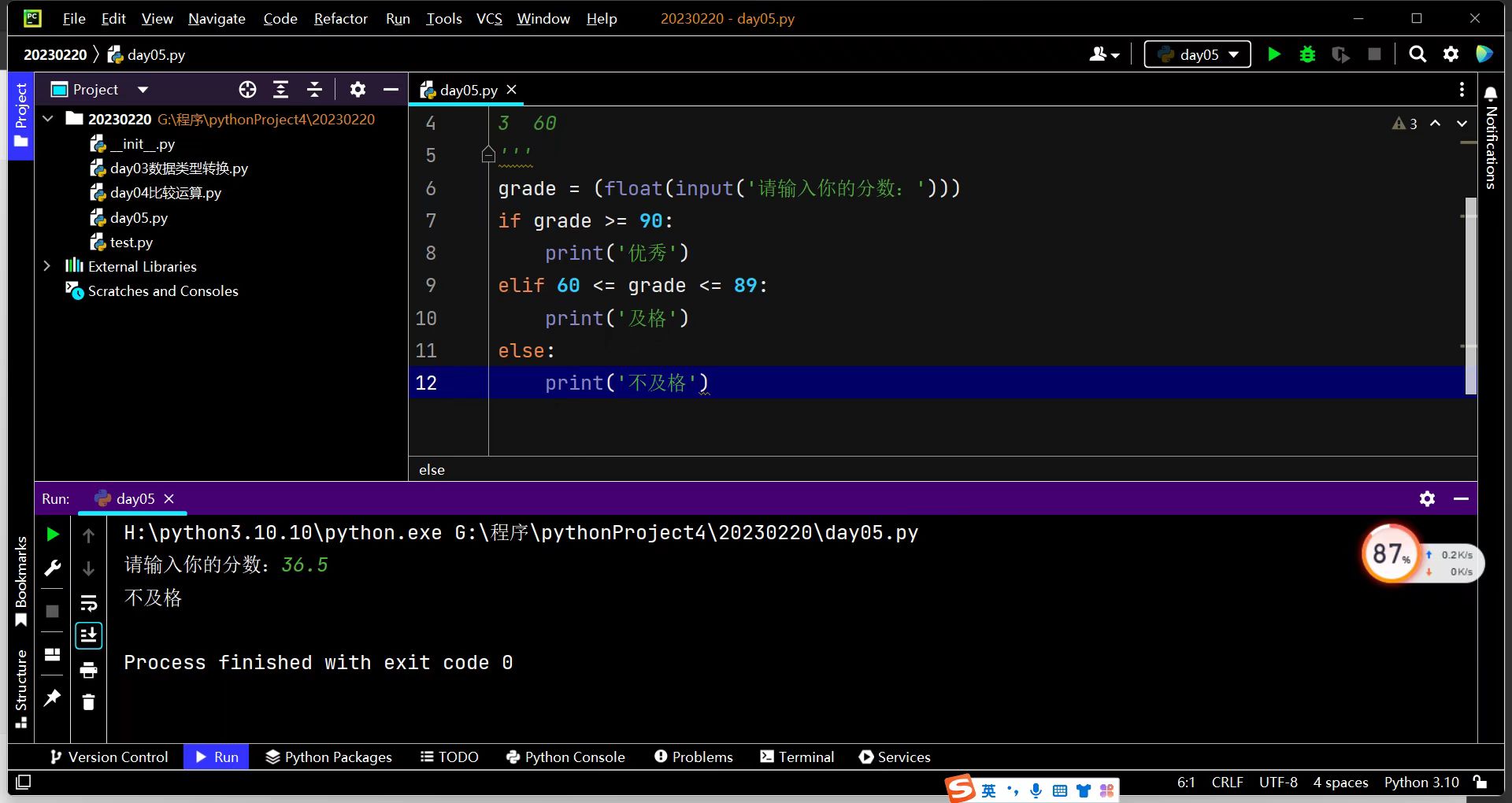This screenshot has height=803, width=1512.
Task: Click Run with Coverage icon
Action: [x=1340, y=54]
